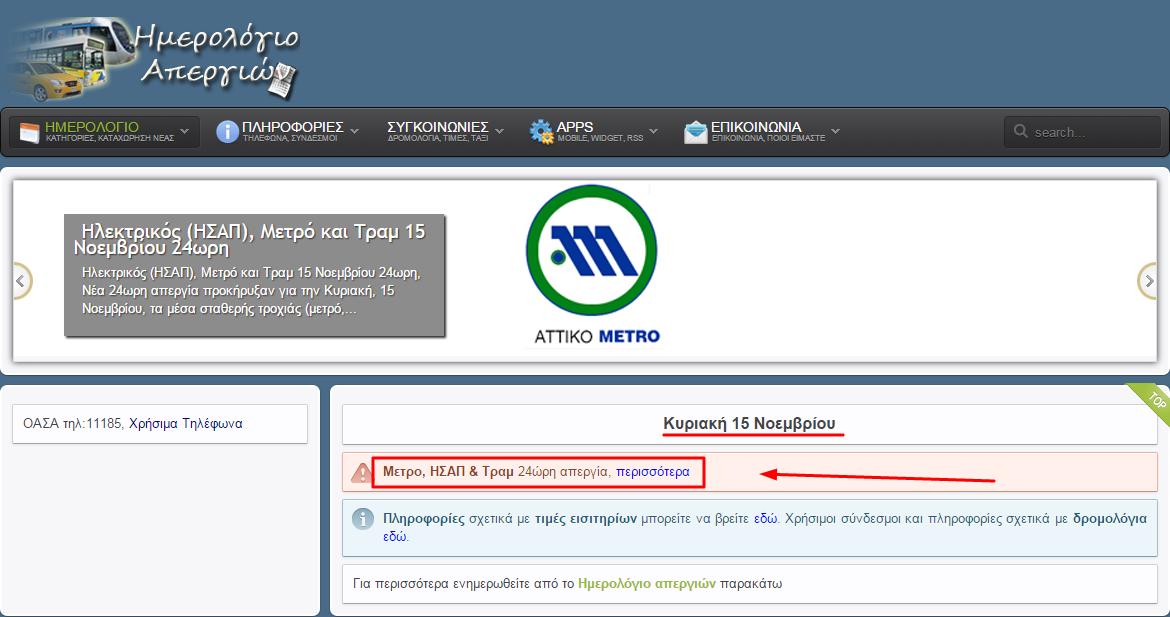Open the Ημερολόγιο απεργιών green link
The height and width of the screenshot is (617, 1170).
(x=647, y=583)
